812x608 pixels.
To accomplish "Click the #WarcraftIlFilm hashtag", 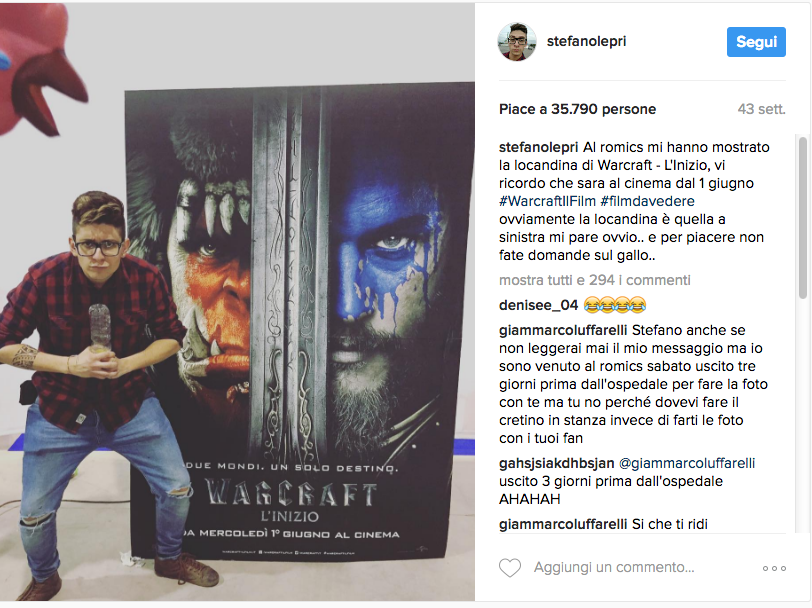I will 547,201.
